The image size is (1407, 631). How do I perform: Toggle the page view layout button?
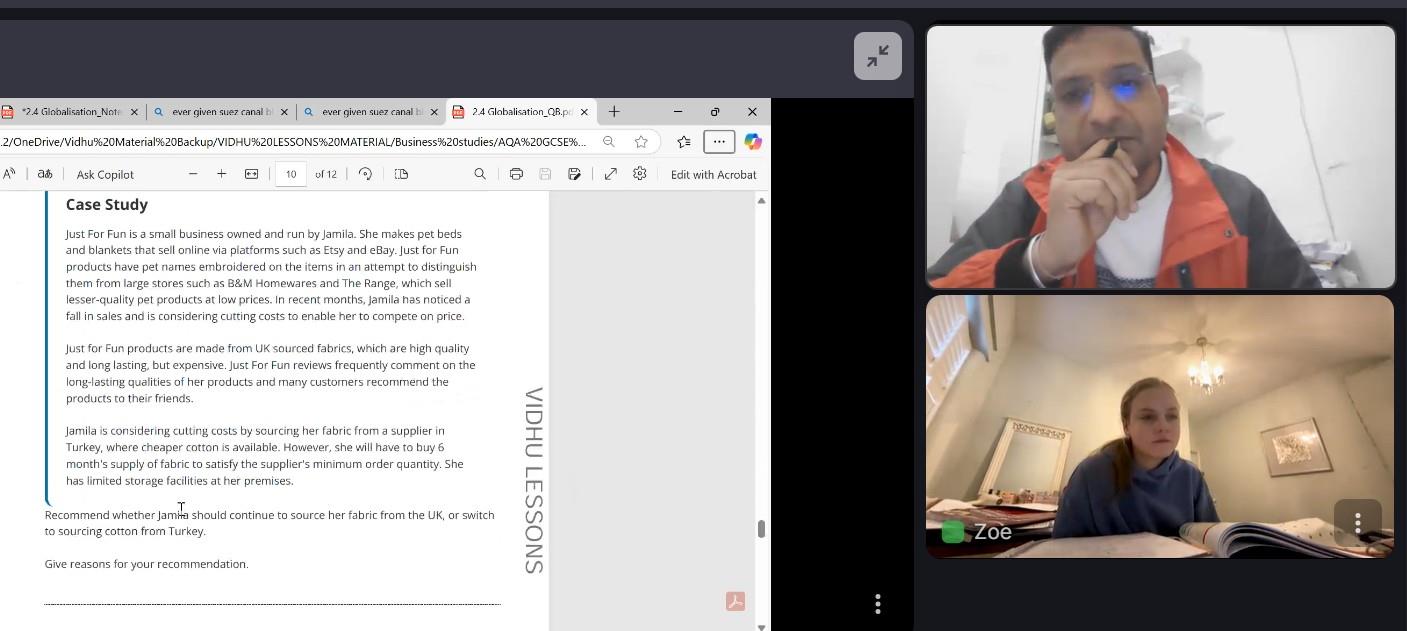tap(401, 174)
